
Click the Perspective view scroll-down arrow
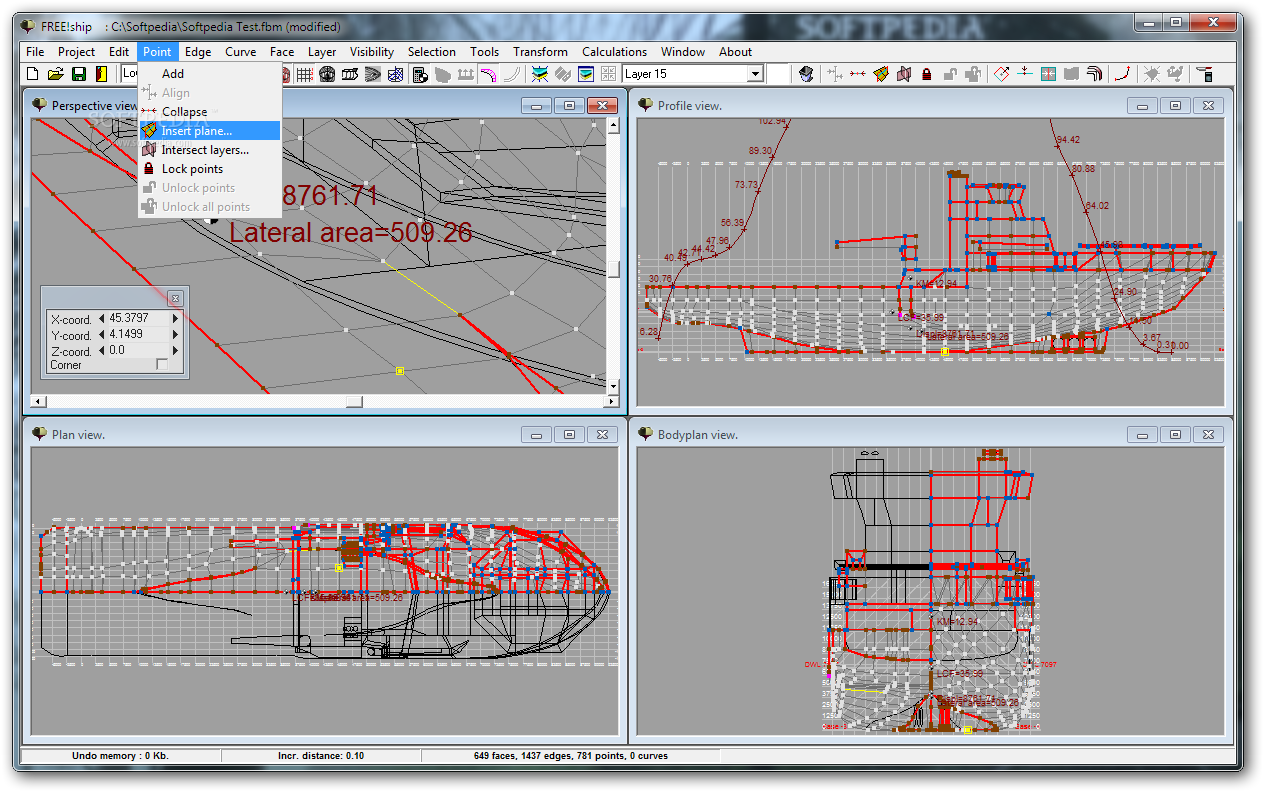point(614,385)
